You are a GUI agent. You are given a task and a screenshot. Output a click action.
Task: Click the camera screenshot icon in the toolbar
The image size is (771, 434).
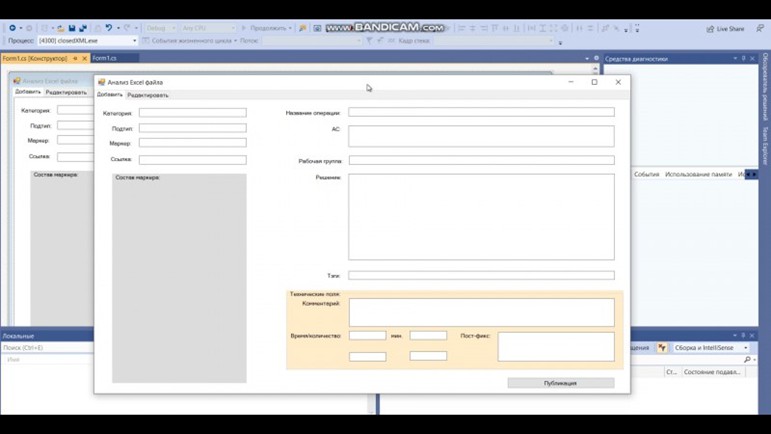(317, 28)
